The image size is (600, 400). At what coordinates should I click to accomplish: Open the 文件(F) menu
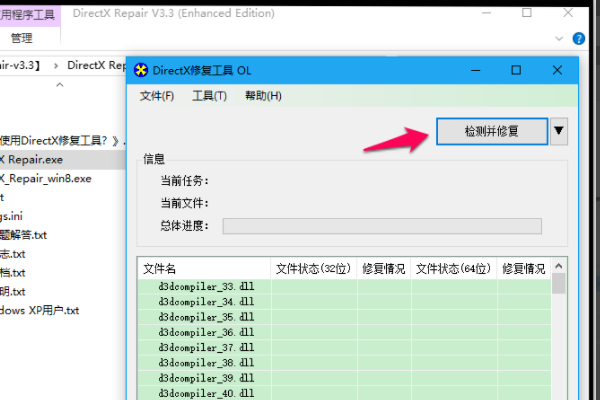(x=157, y=96)
